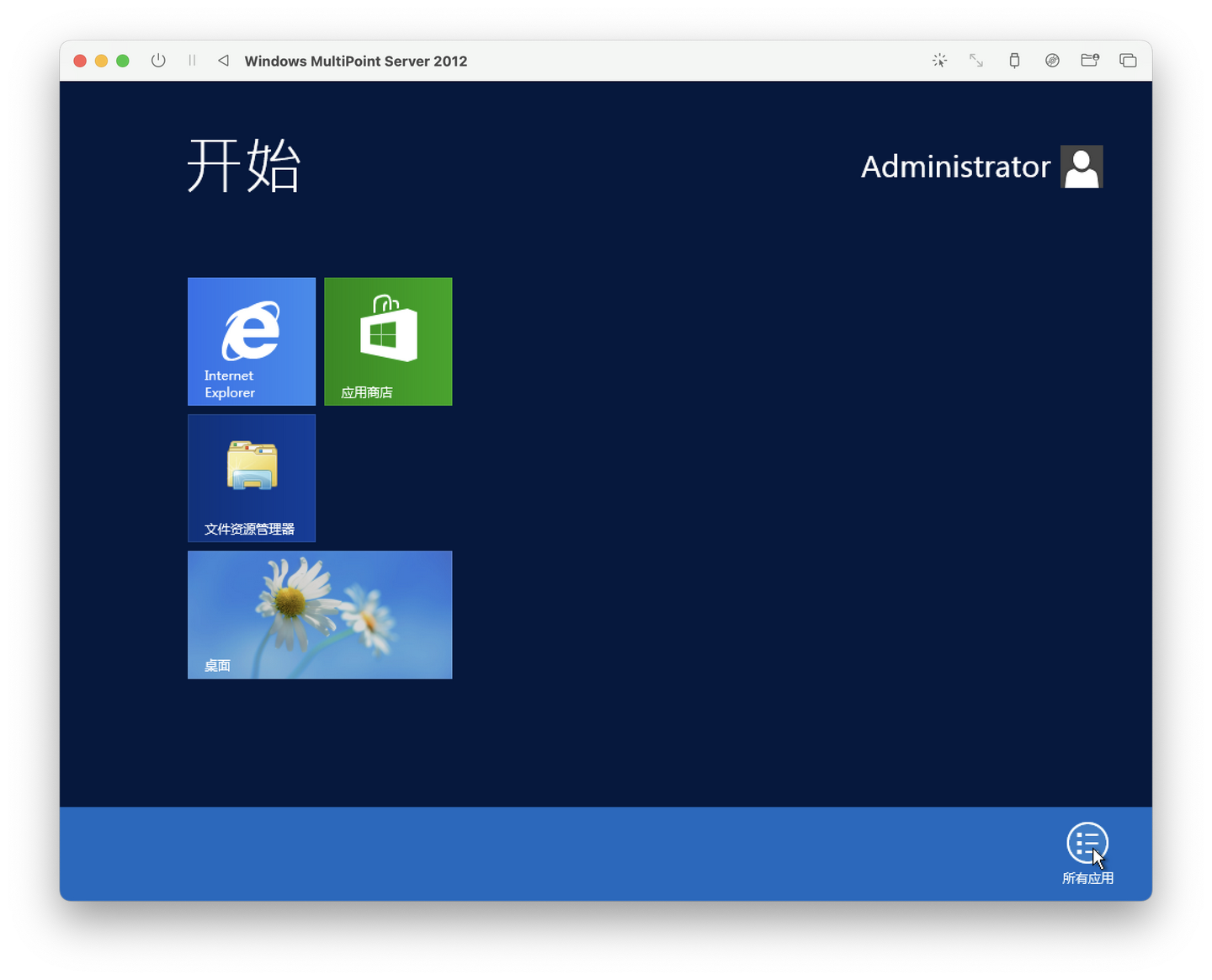
Task: Open the disc drive icon in toolbar
Action: click(1052, 61)
